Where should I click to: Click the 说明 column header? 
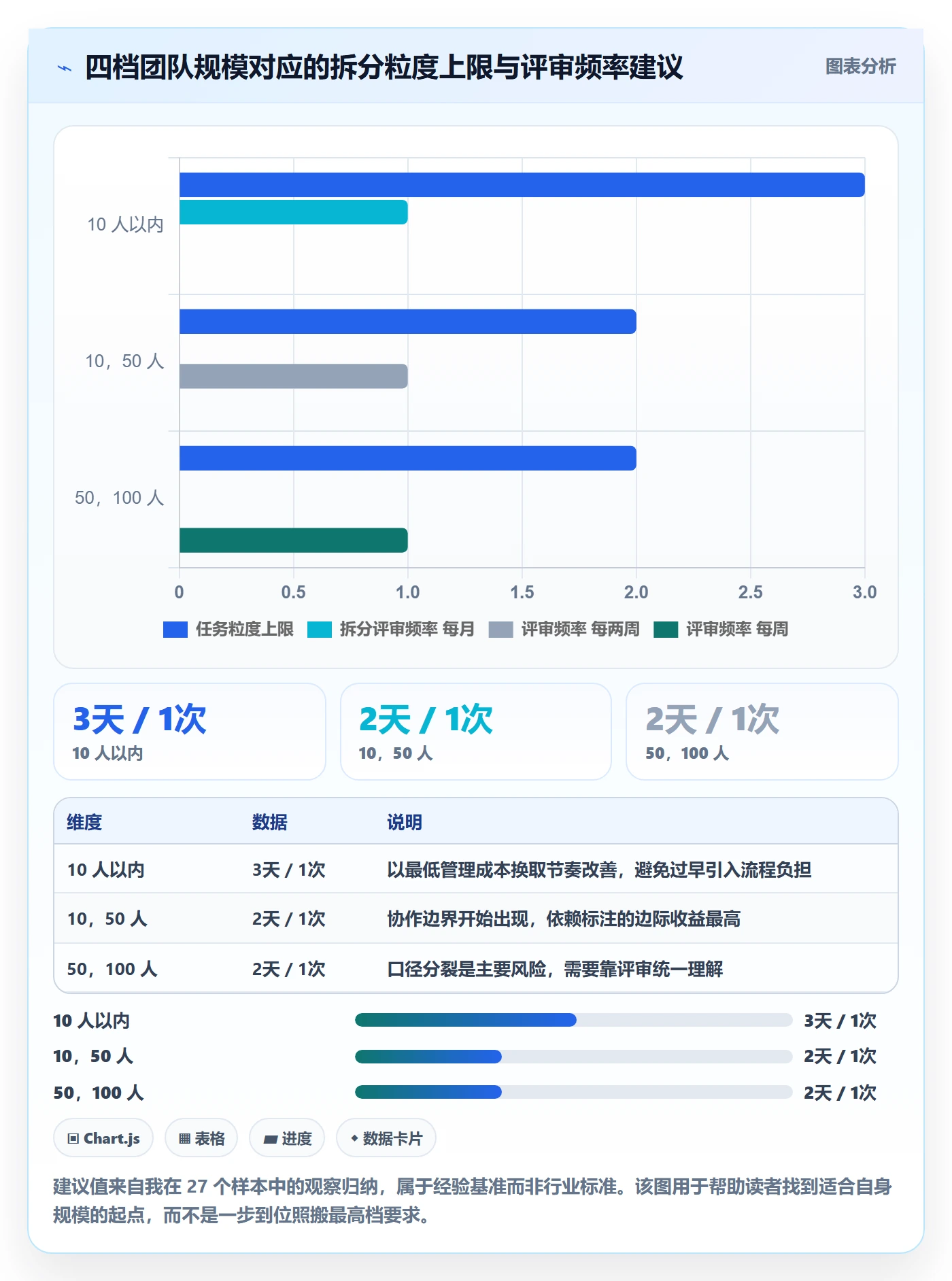click(x=405, y=822)
